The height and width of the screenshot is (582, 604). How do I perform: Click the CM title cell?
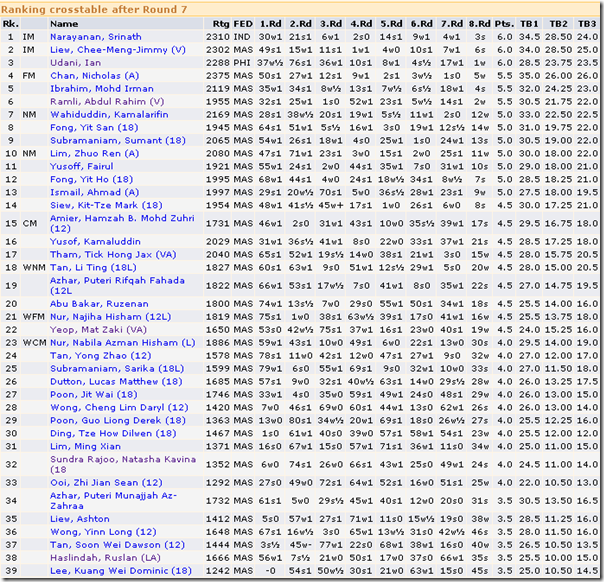[x=30, y=223]
